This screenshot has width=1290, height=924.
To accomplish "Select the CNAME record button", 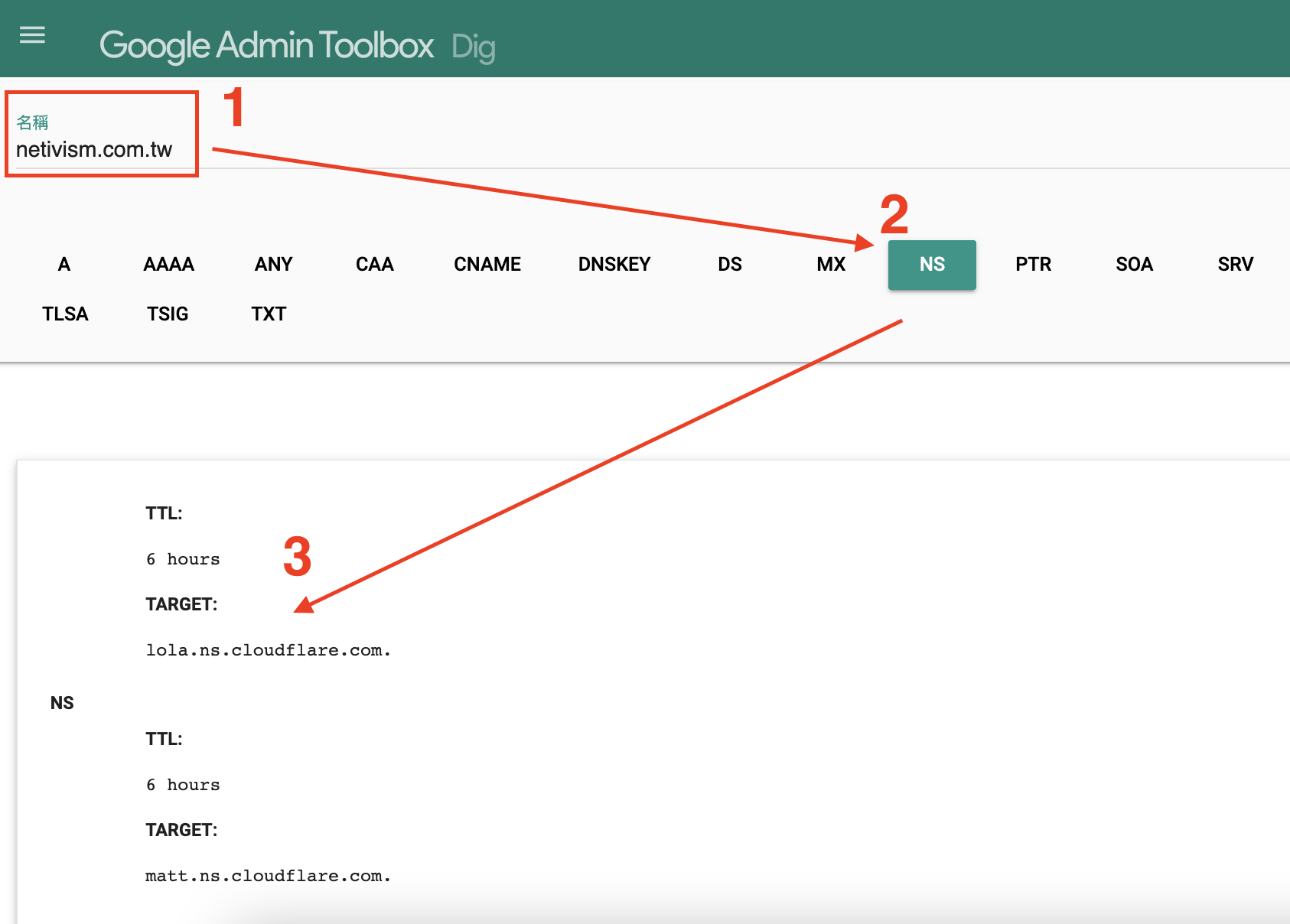I will (x=487, y=265).
